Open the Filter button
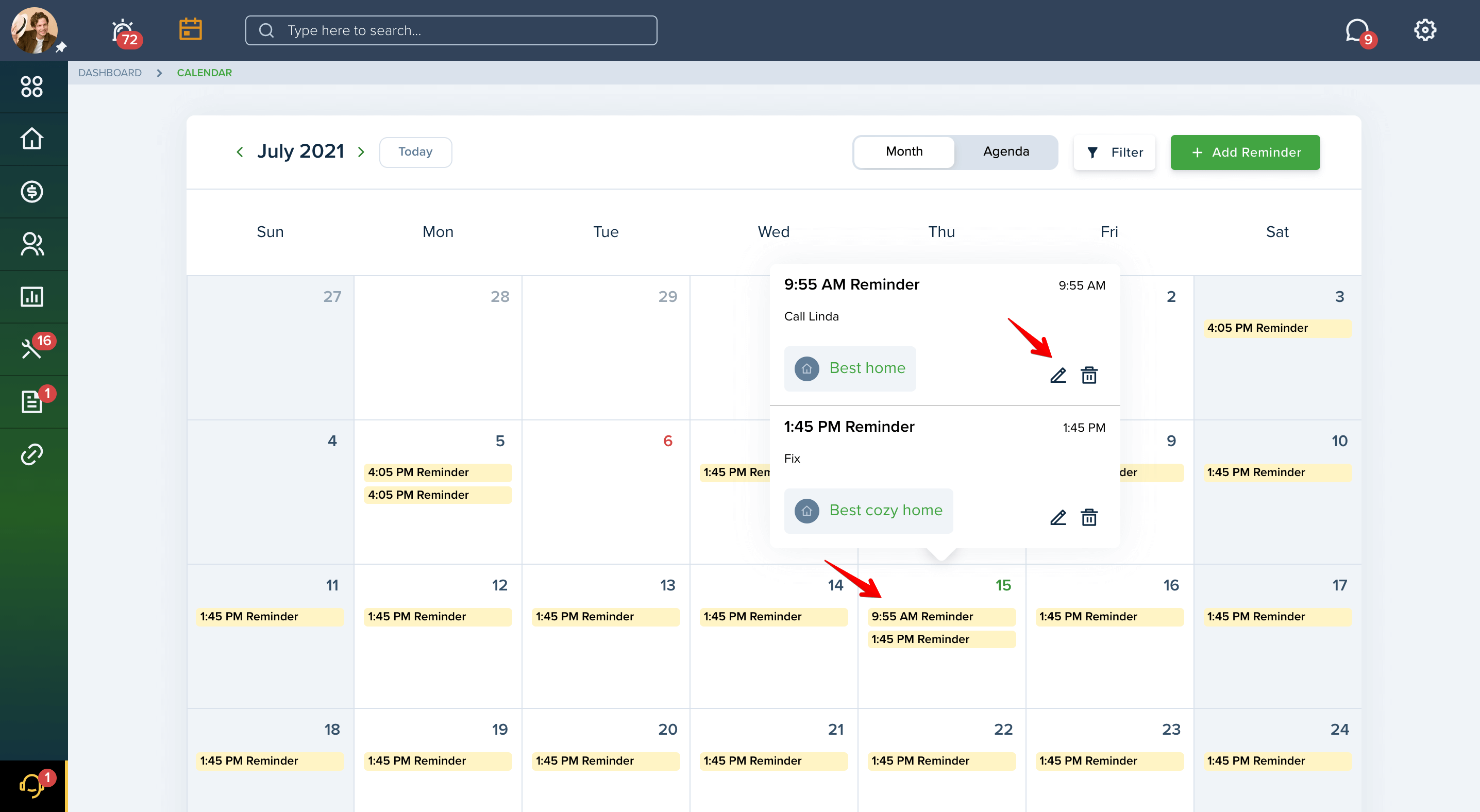Image resolution: width=1480 pixels, height=812 pixels. (1114, 152)
